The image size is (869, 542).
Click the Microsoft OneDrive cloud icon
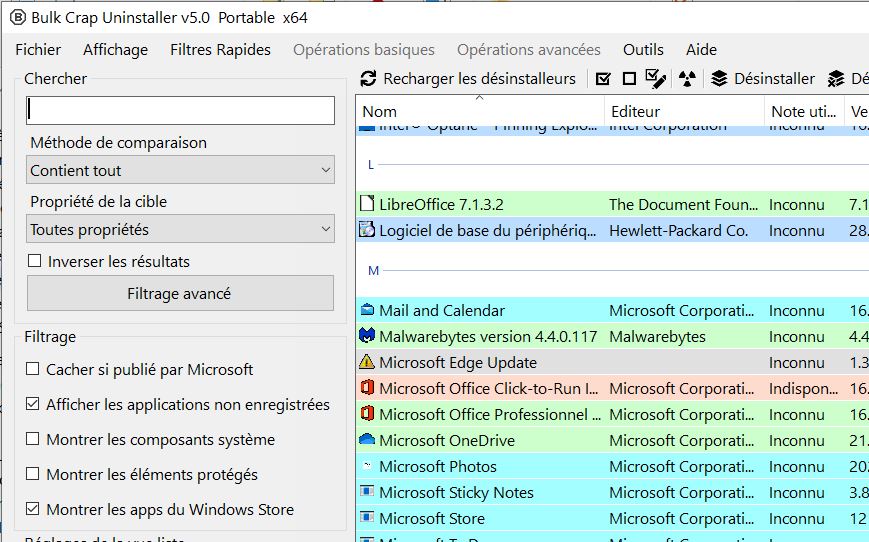(367, 439)
